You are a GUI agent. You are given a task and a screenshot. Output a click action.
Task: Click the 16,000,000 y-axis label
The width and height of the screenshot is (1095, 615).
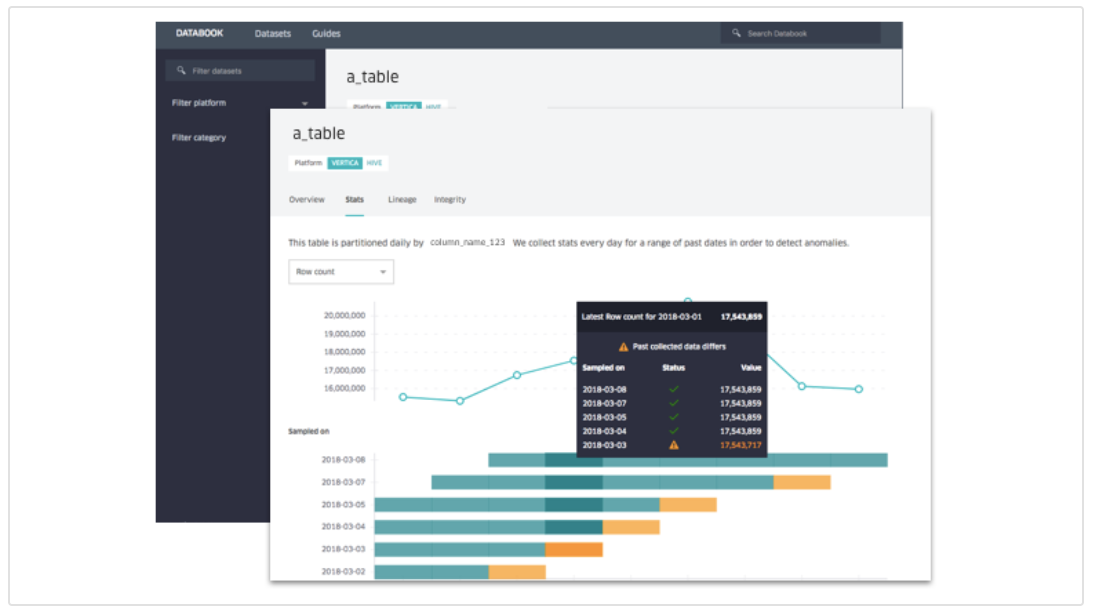click(x=344, y=388)
